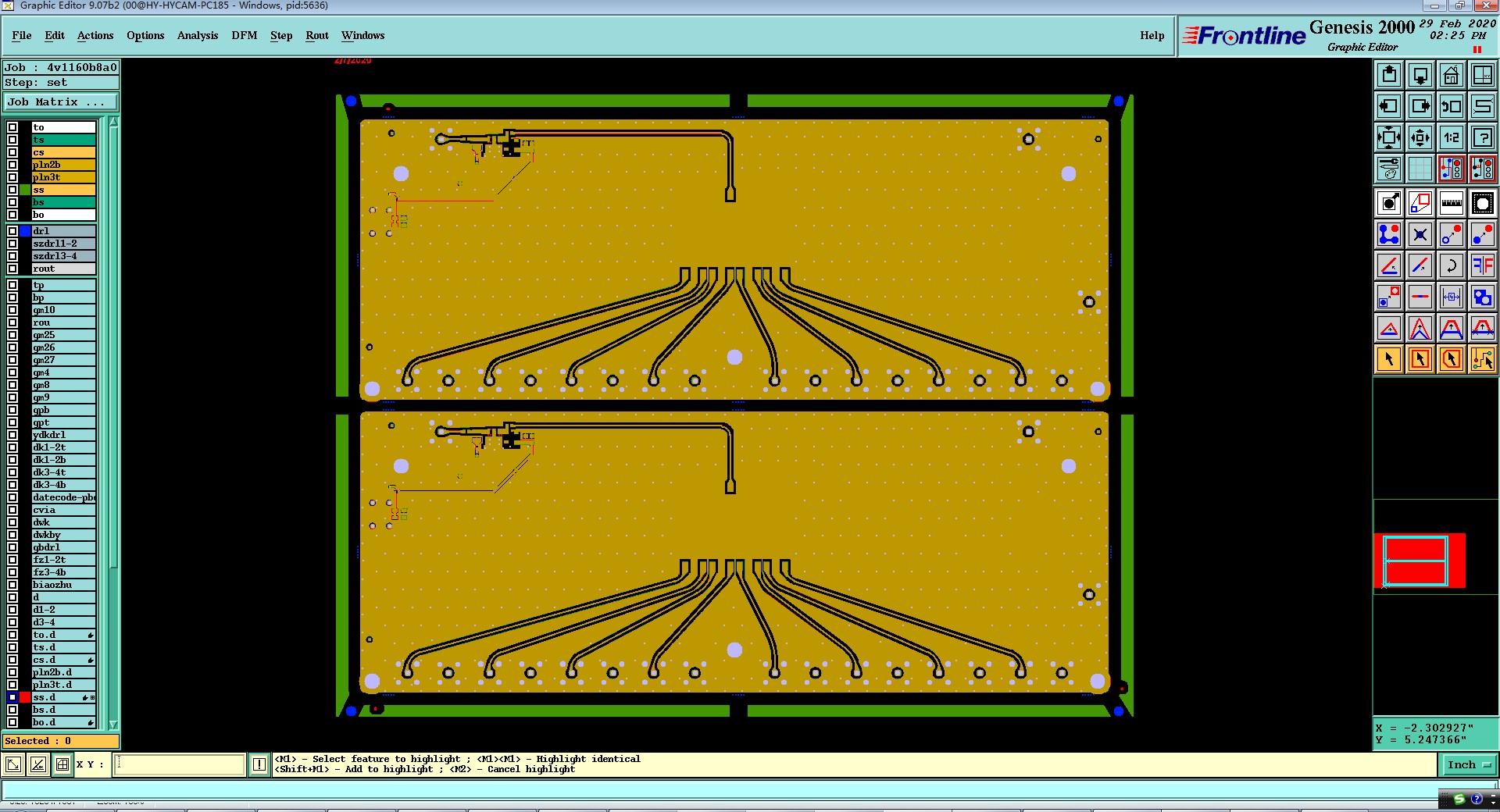
Task: Open the Inch units dropdown
Action: tap(1470, 764)
